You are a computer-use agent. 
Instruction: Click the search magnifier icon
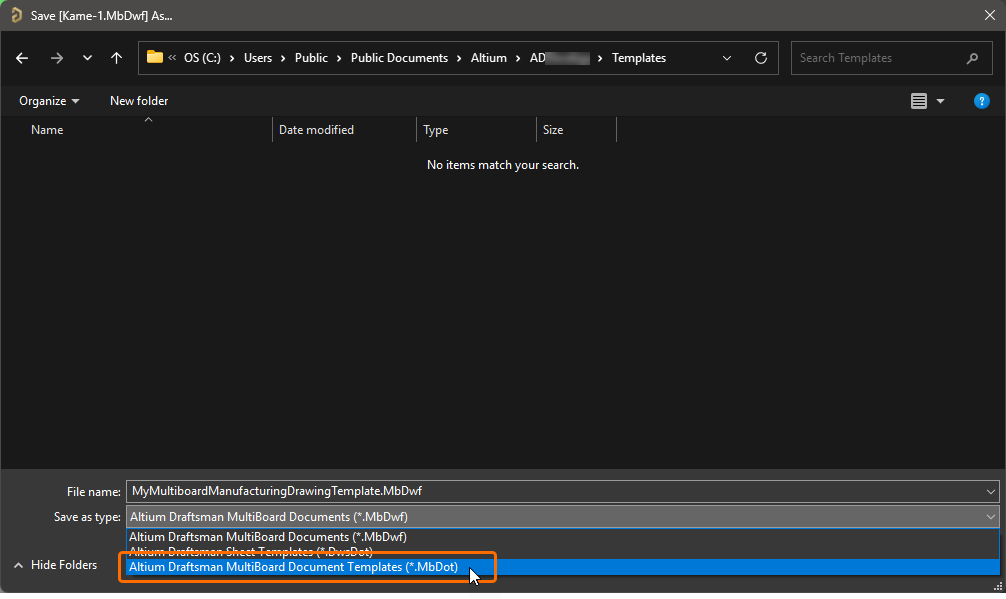click(x=973, y=58)
